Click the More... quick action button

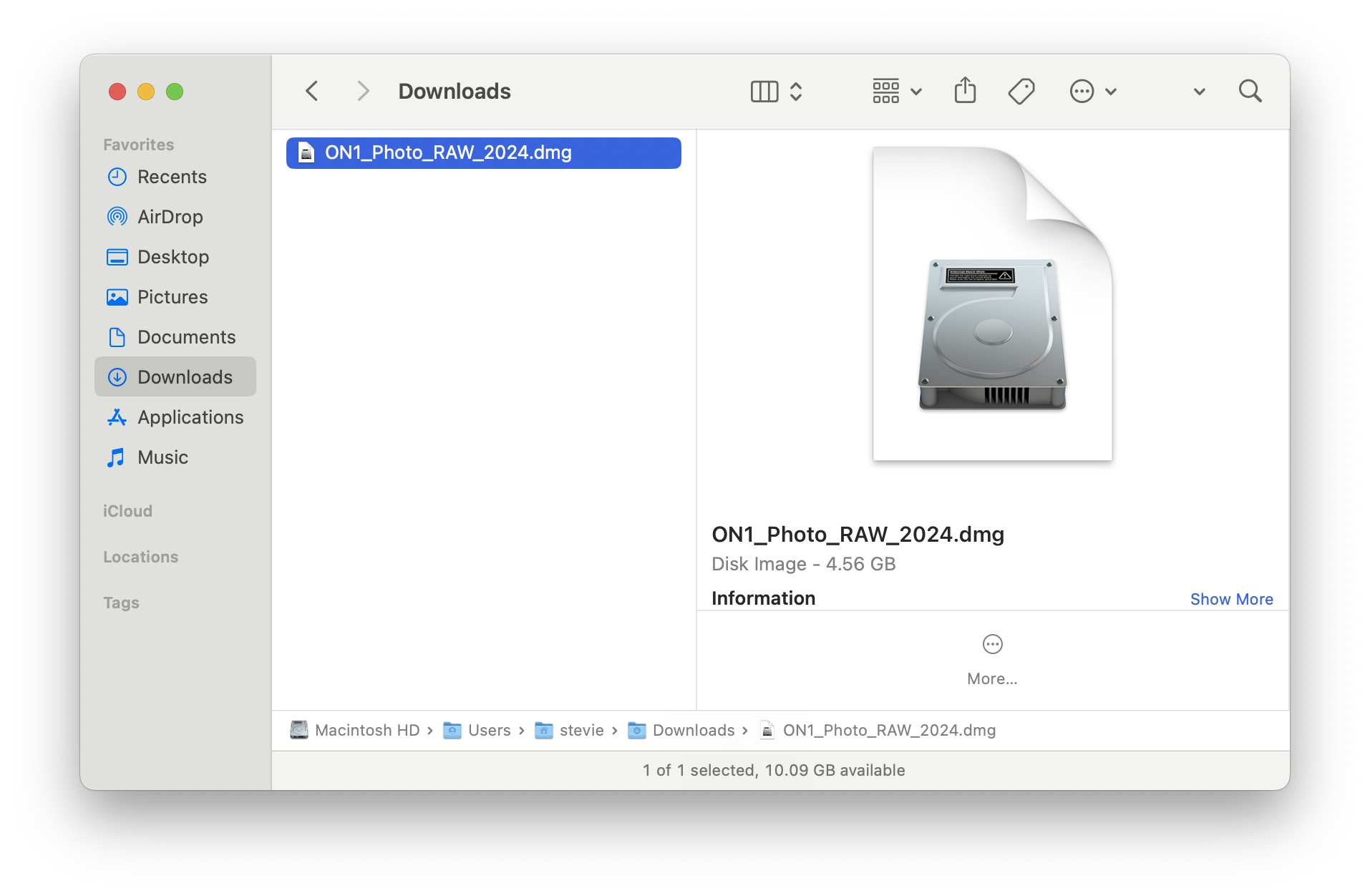tap(992, 660)
